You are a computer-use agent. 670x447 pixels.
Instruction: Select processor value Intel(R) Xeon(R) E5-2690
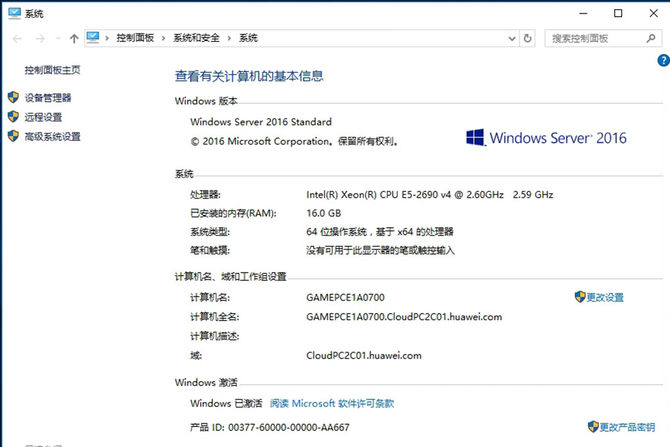429,195
